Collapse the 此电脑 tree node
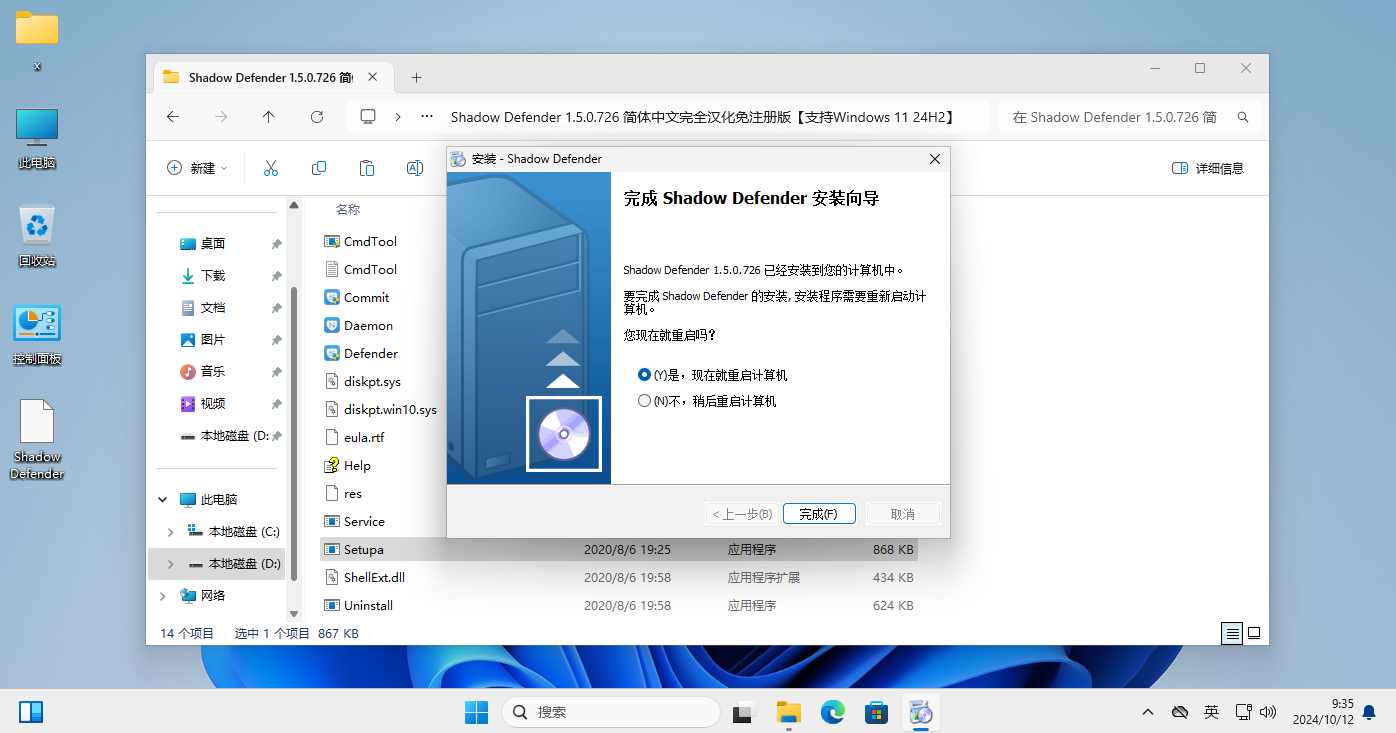Screen dimensions: 1396x733 (x=163, y=499)
